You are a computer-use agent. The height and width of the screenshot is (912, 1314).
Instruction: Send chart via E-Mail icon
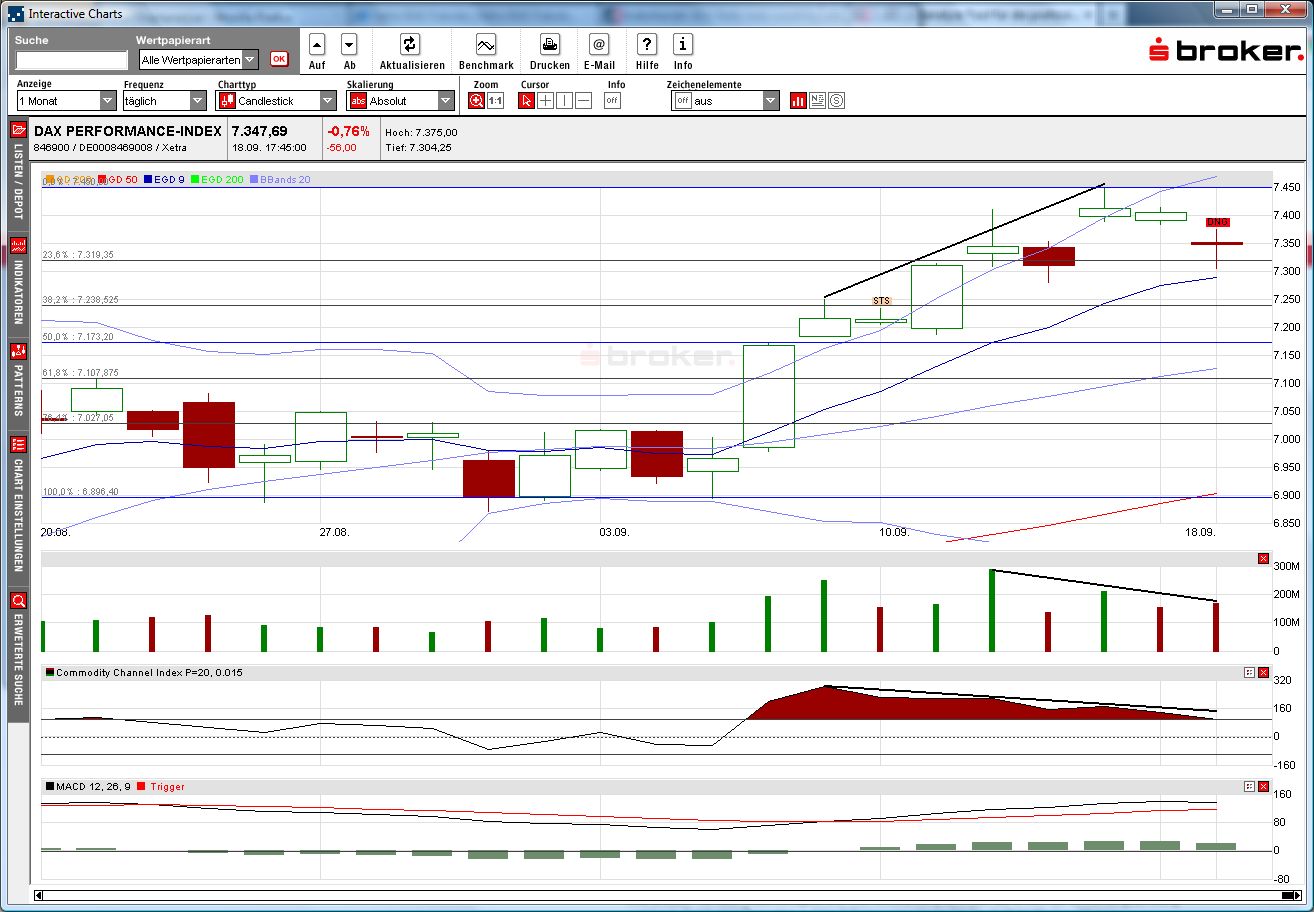(599, 44)
